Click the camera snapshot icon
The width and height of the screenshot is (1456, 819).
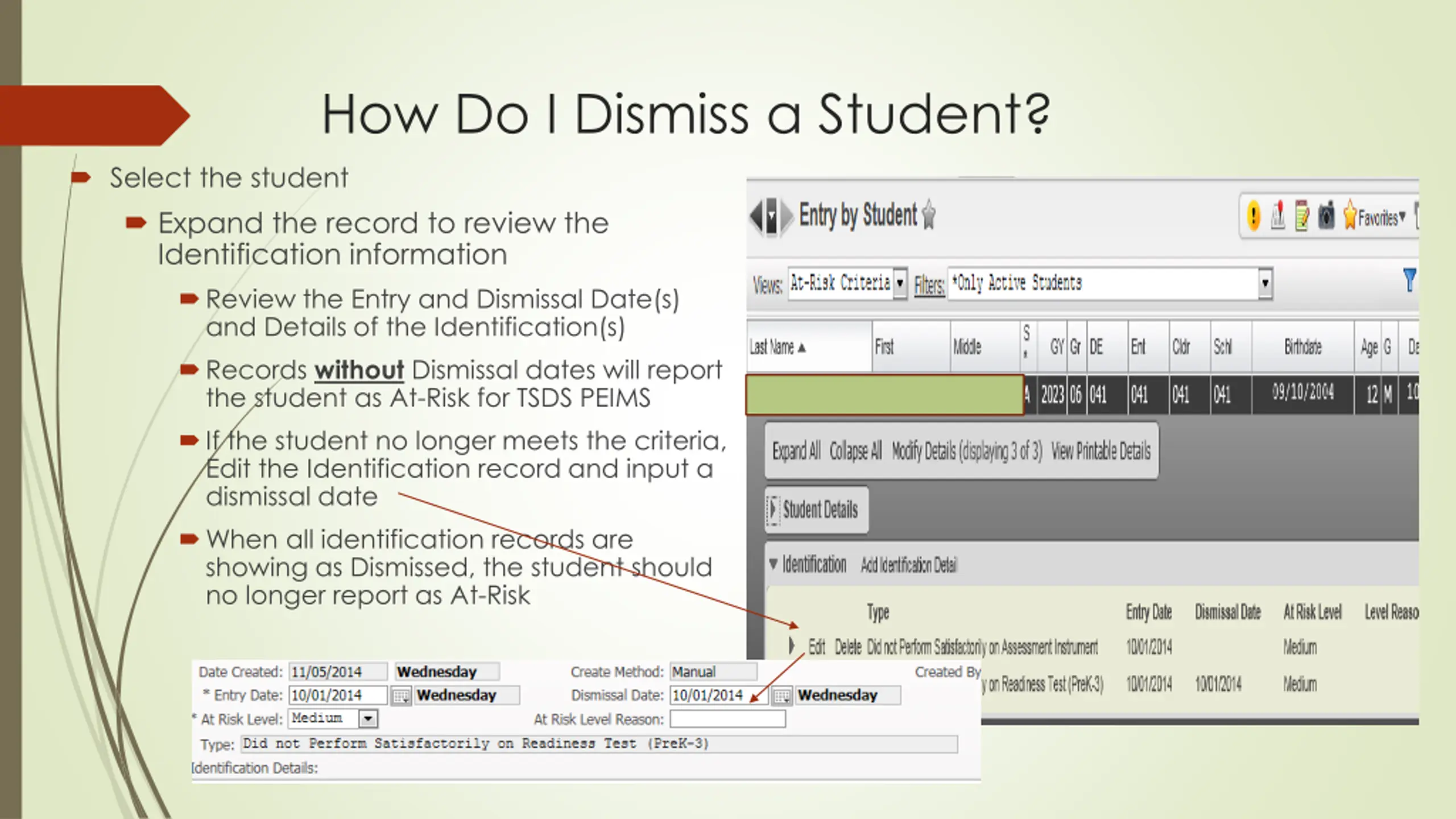1326,216
